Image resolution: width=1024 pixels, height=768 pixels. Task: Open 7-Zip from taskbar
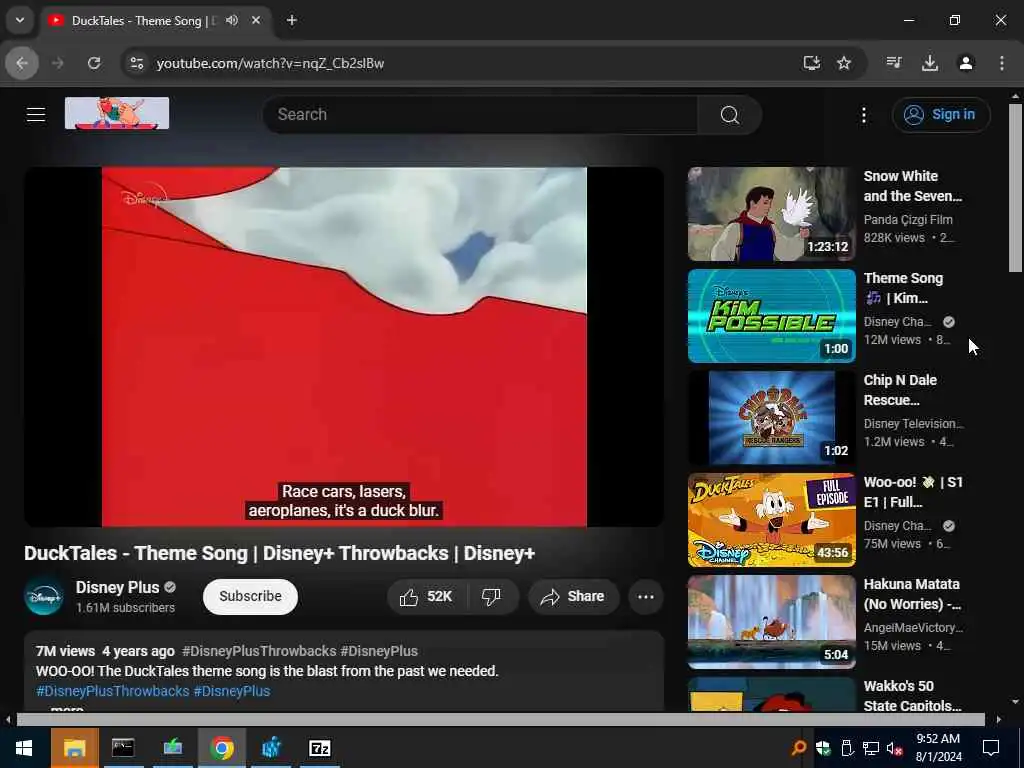319,748
